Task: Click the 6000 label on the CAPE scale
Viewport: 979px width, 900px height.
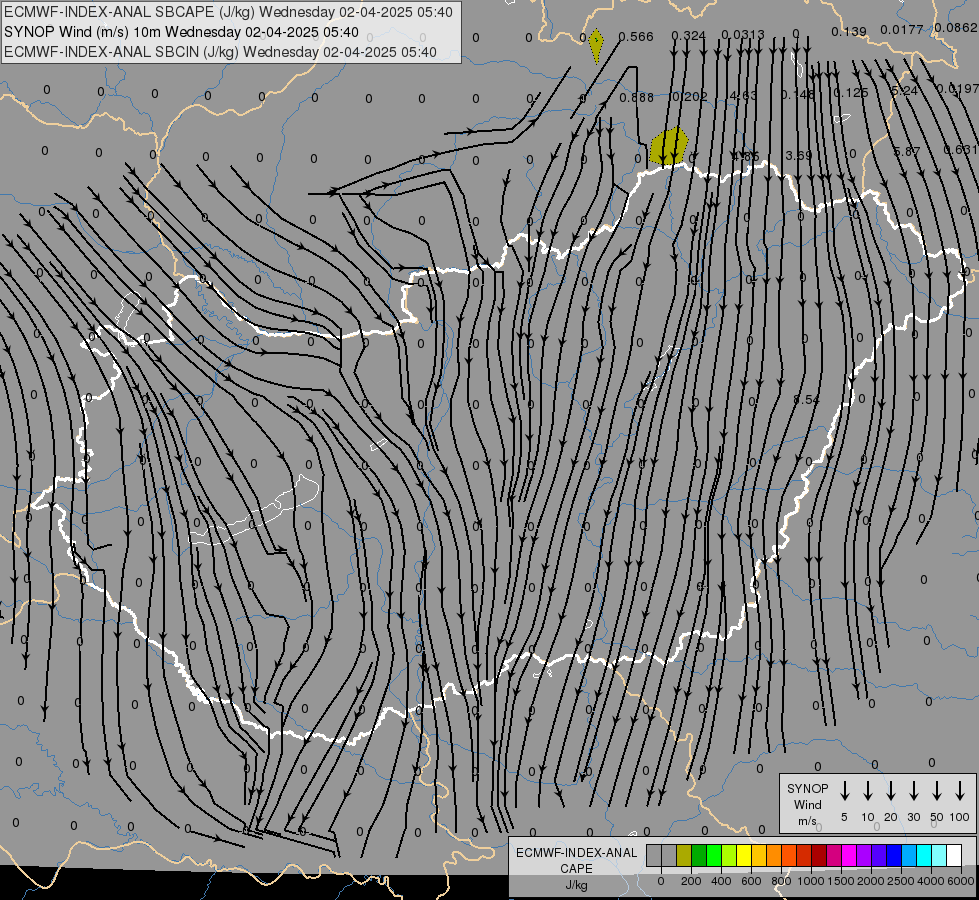Action: [x=960, y=881]
